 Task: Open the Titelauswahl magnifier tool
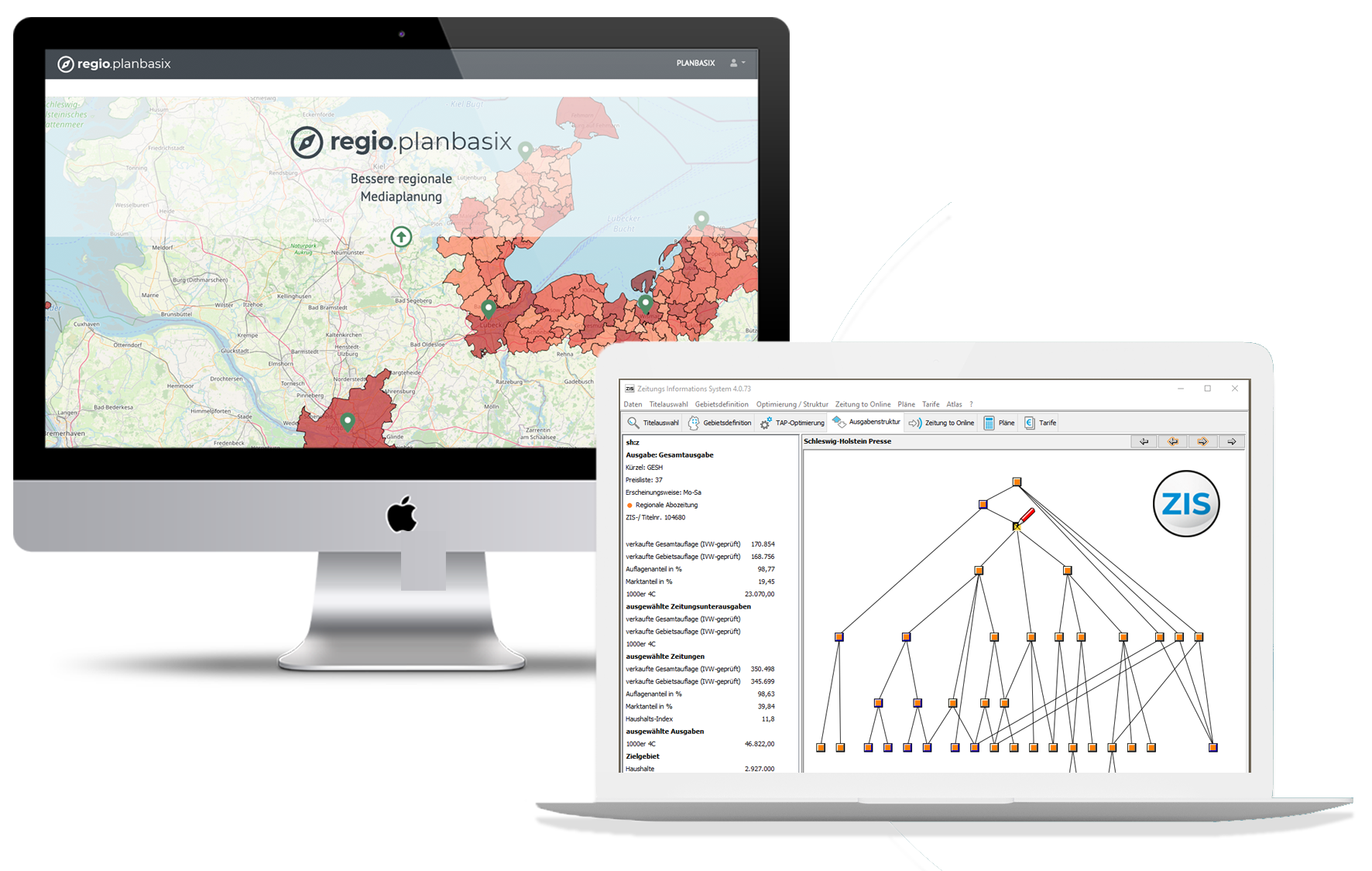pyautogui.click(x=633, y=423)
